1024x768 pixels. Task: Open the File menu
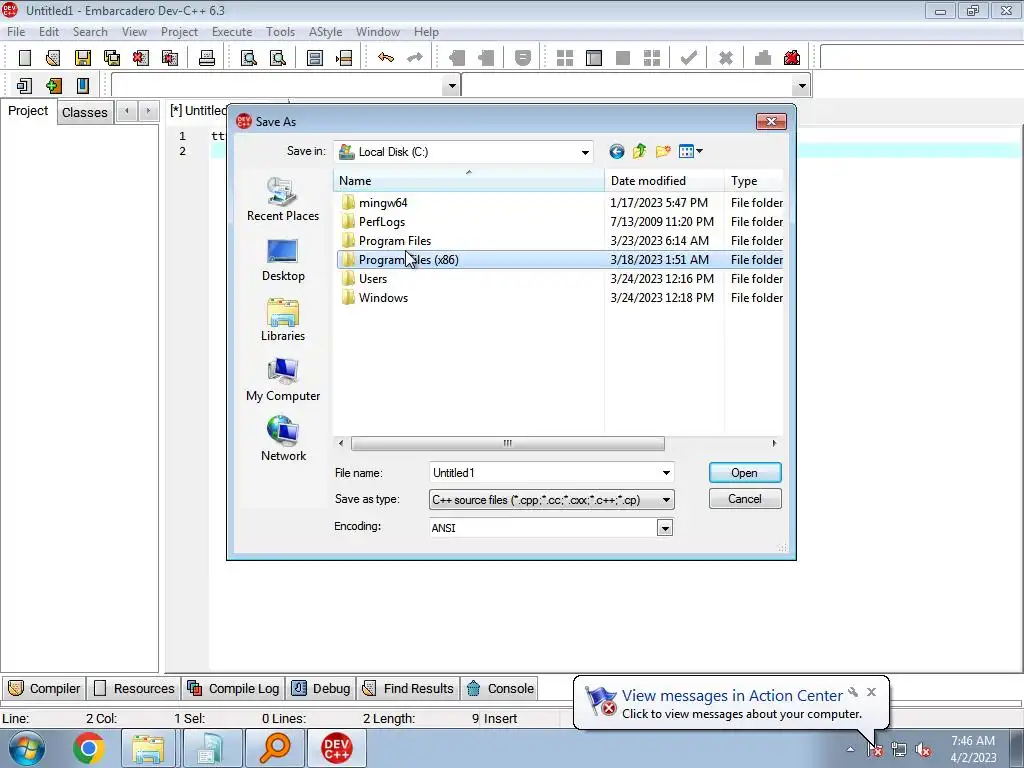pyautogui.click(x=16, y=32)
